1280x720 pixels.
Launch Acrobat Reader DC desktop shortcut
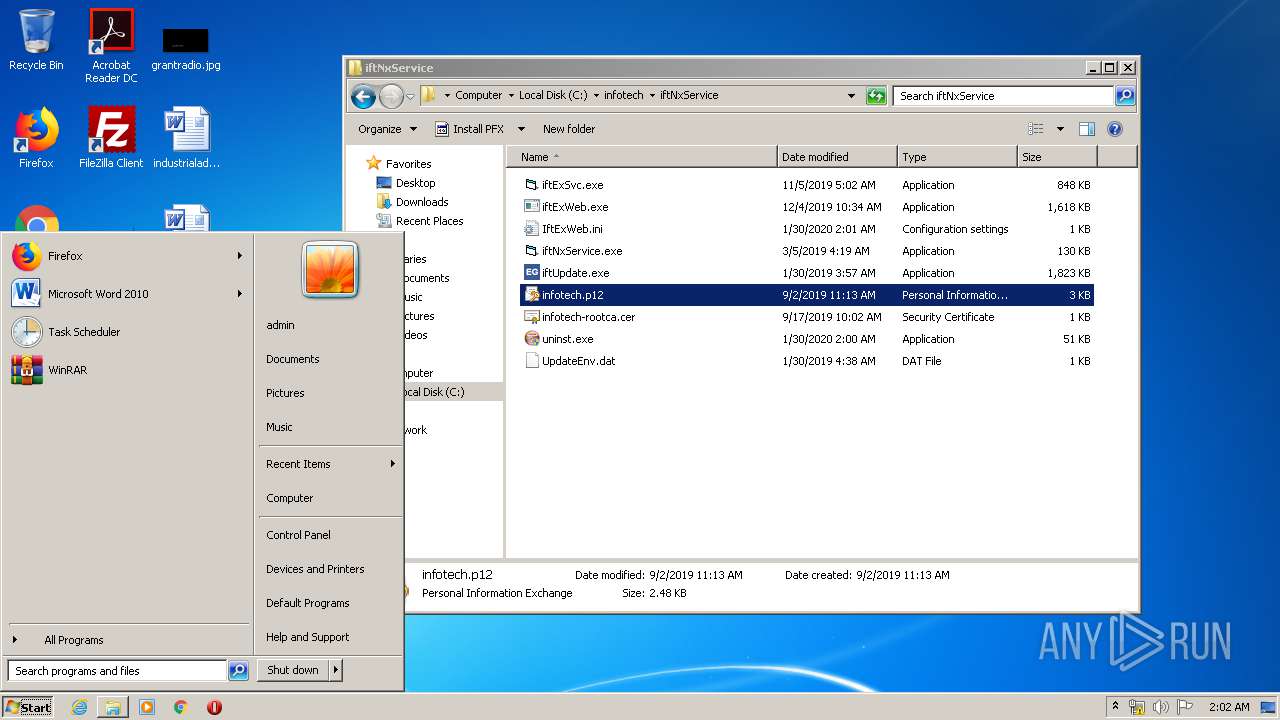111,46
